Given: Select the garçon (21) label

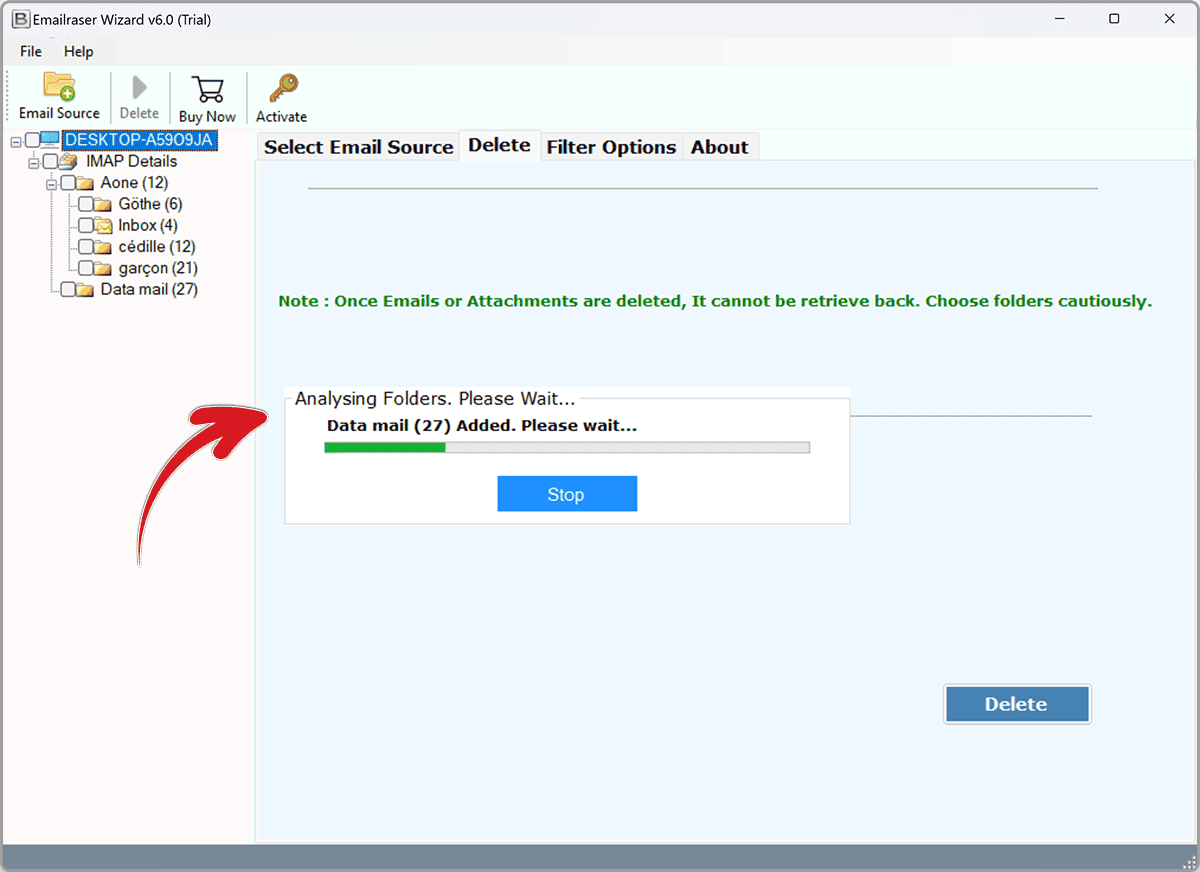Looking at the screenshot, I should 158,268.
